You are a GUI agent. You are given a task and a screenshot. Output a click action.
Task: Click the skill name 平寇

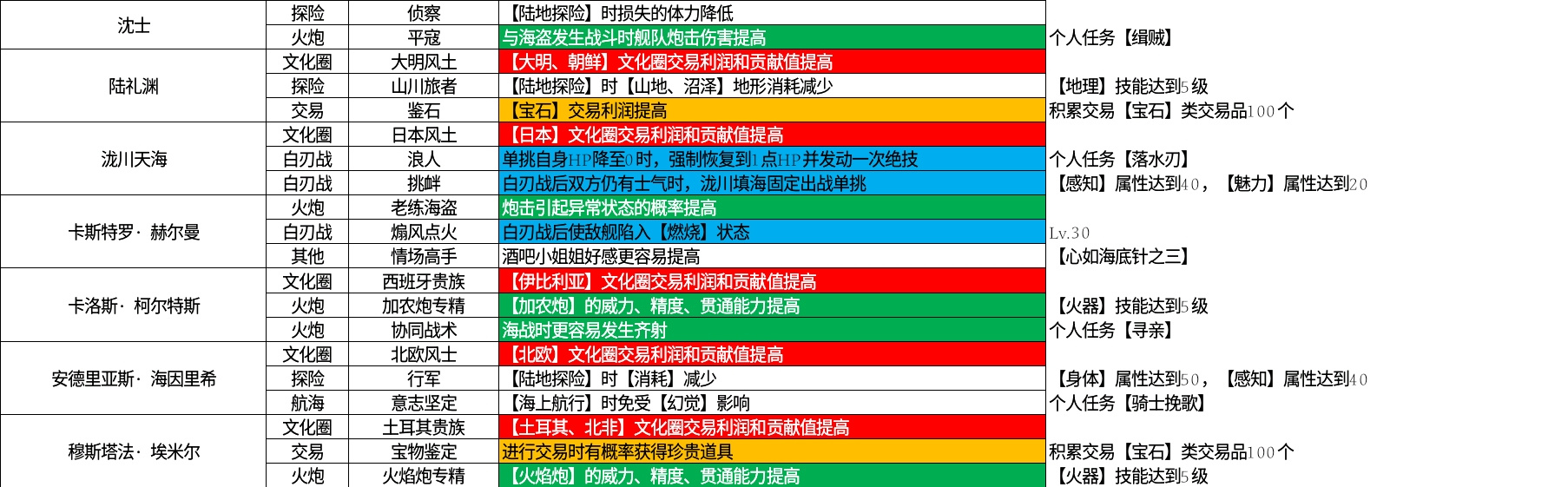424,37
